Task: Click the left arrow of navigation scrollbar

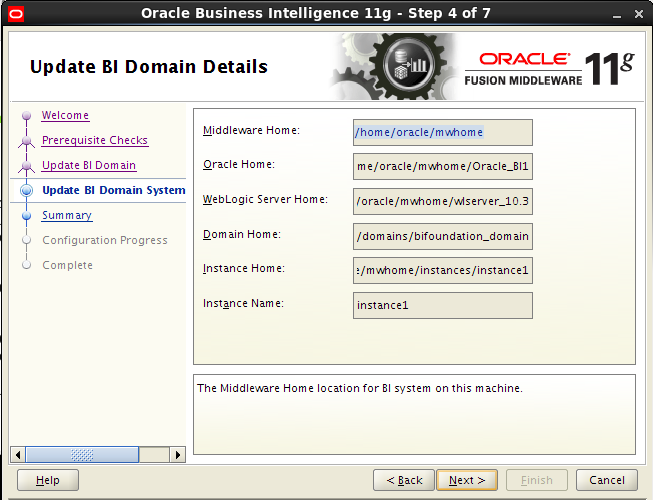Action: (17, 455)
